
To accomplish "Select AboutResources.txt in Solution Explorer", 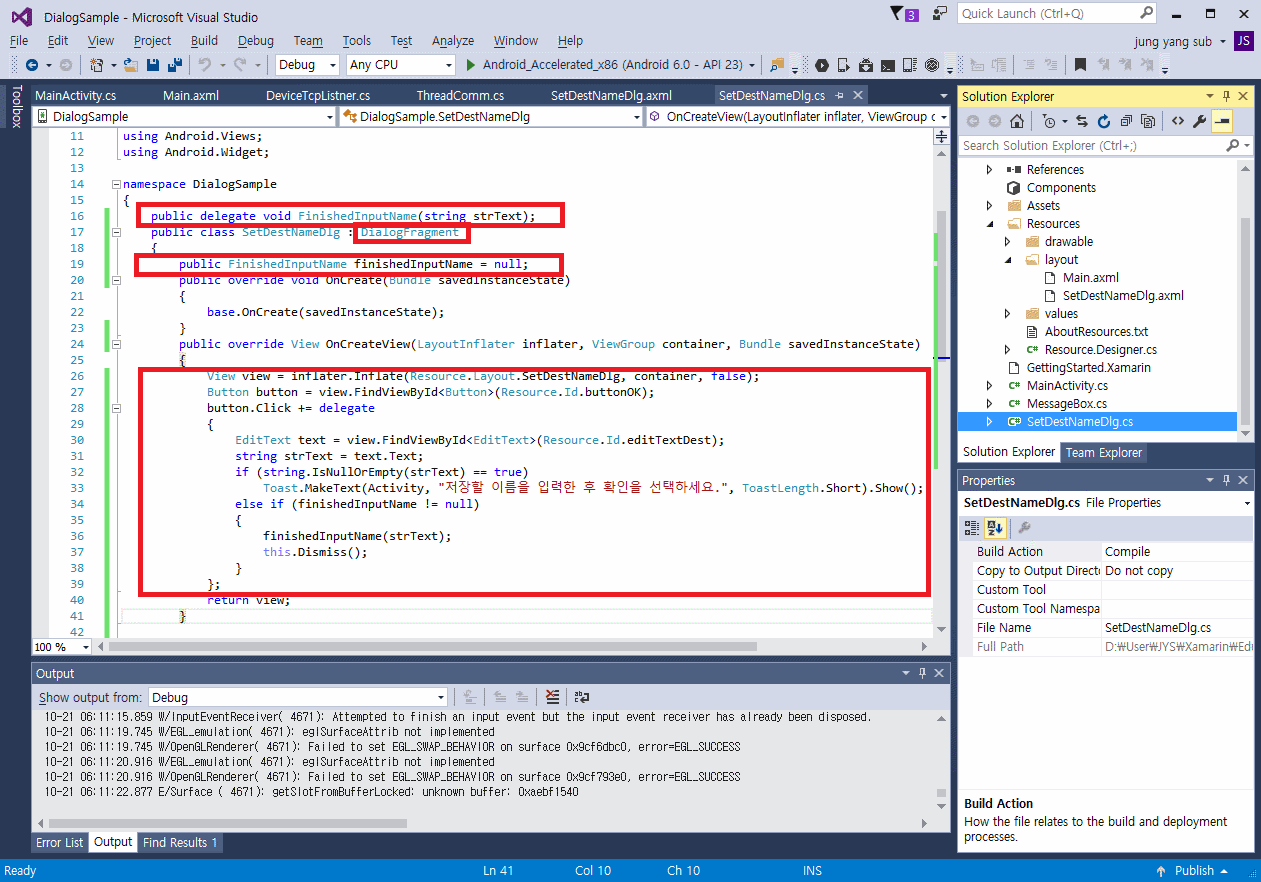I will tap(1096, 332).
